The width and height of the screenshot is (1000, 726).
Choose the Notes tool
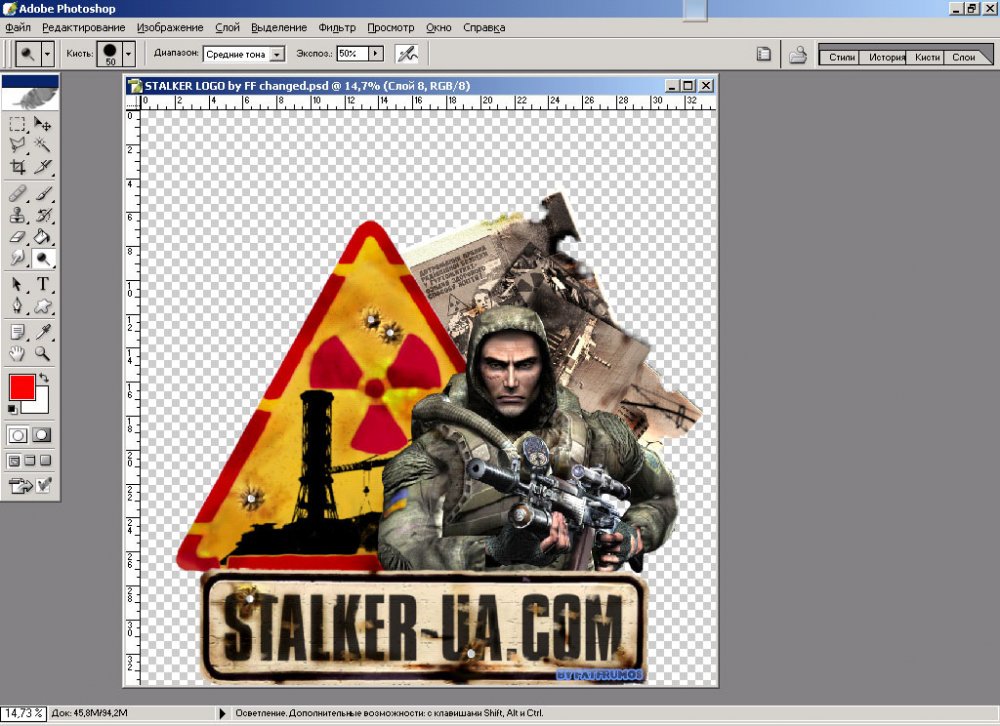17,332
